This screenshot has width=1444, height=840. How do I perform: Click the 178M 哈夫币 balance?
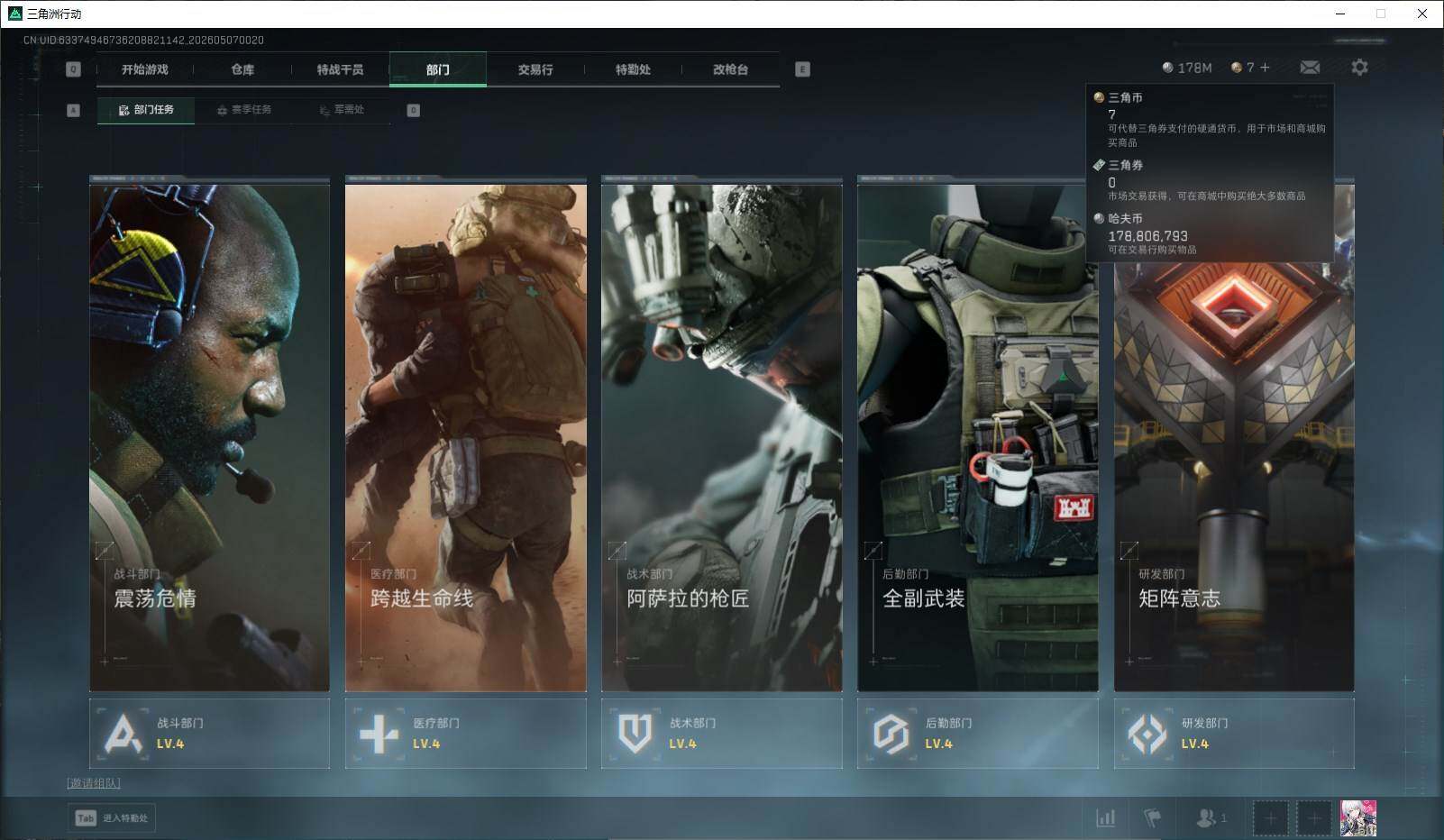coord(1187,68)
